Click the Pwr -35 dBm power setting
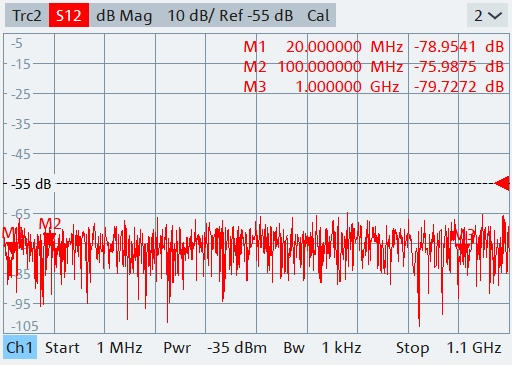Screen dimensions: 512x365 [x=215, y=348]
